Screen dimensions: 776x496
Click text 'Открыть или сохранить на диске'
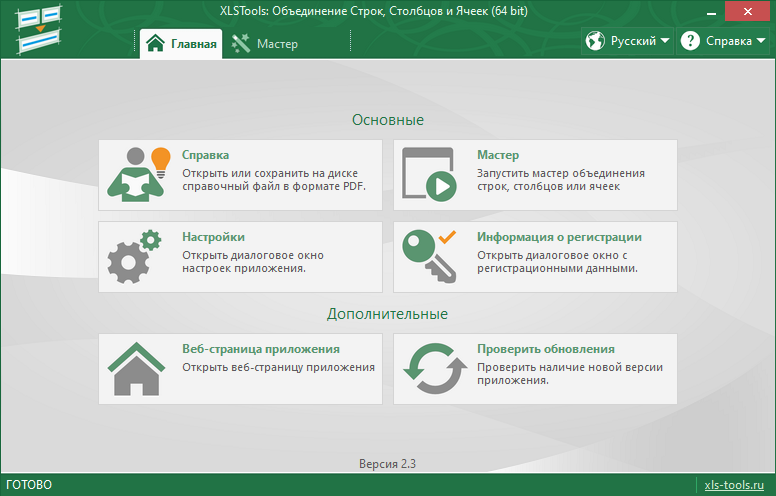click(270, 173)
